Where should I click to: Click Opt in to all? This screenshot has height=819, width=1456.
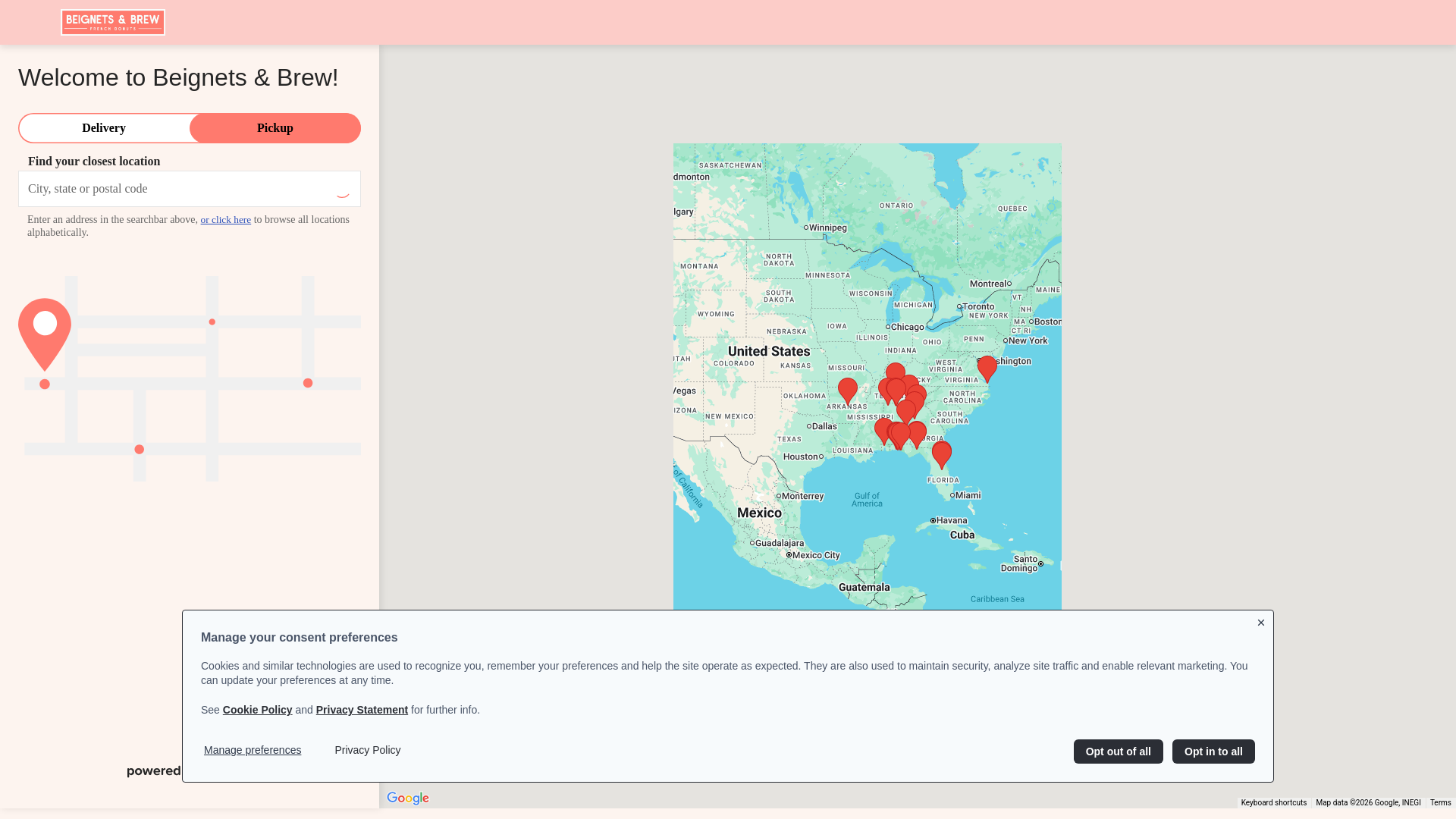[x=1213, y=752]
